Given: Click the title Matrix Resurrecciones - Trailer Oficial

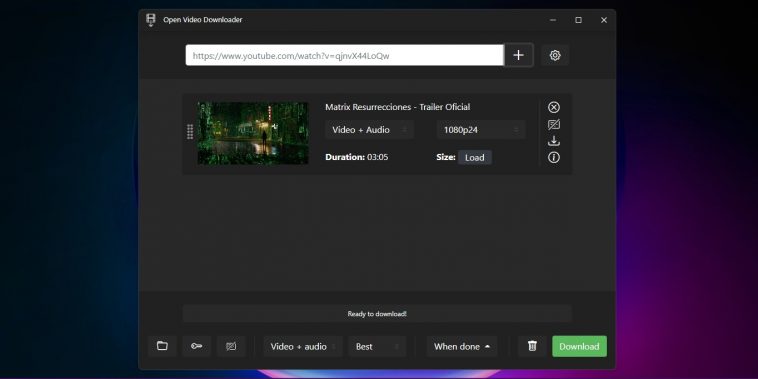Looking at the screenshot, I should click(x=397, y=107).
